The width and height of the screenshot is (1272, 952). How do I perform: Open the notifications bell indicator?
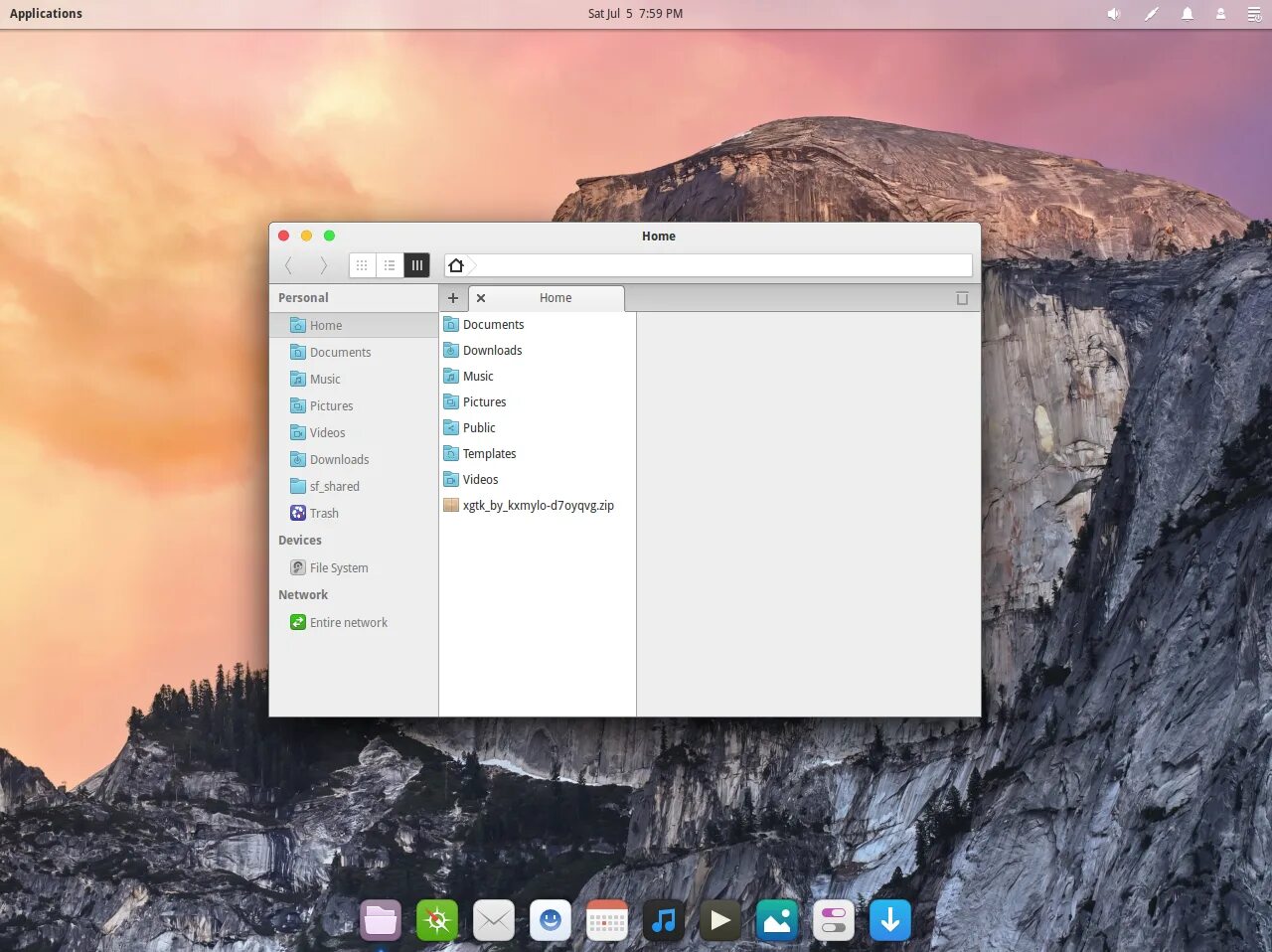click(x=1187, y=14)
